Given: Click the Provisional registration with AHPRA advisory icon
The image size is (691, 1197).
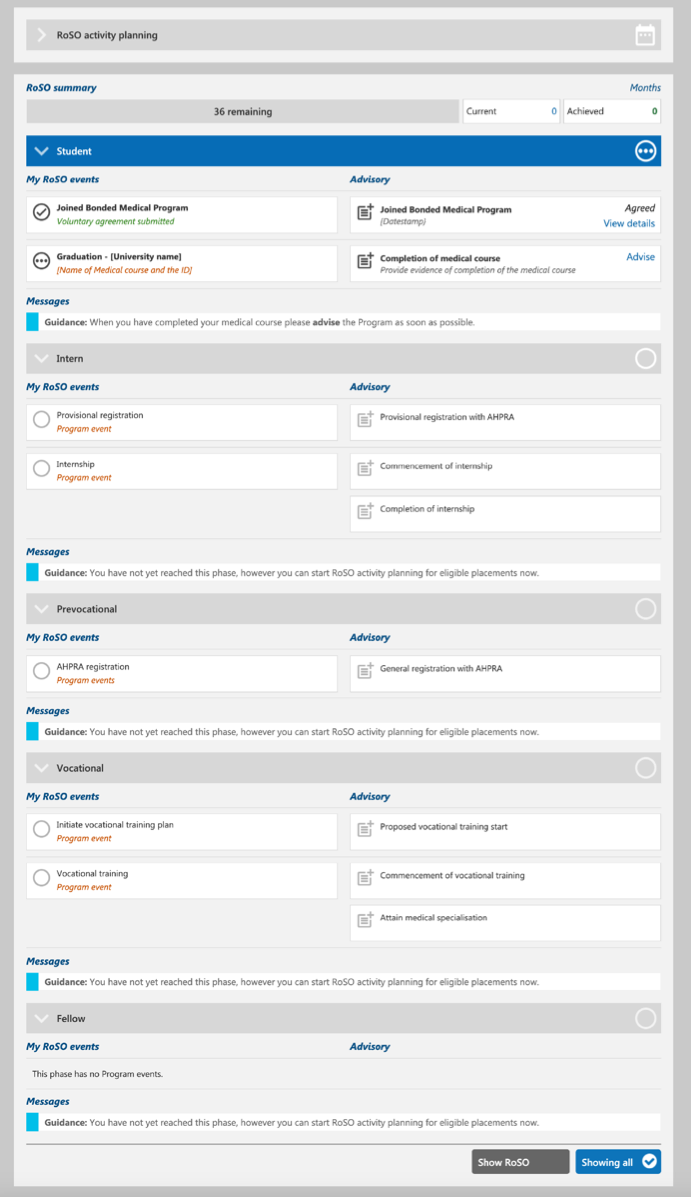Looking at the screenshot, I should (x=365, y=420).
